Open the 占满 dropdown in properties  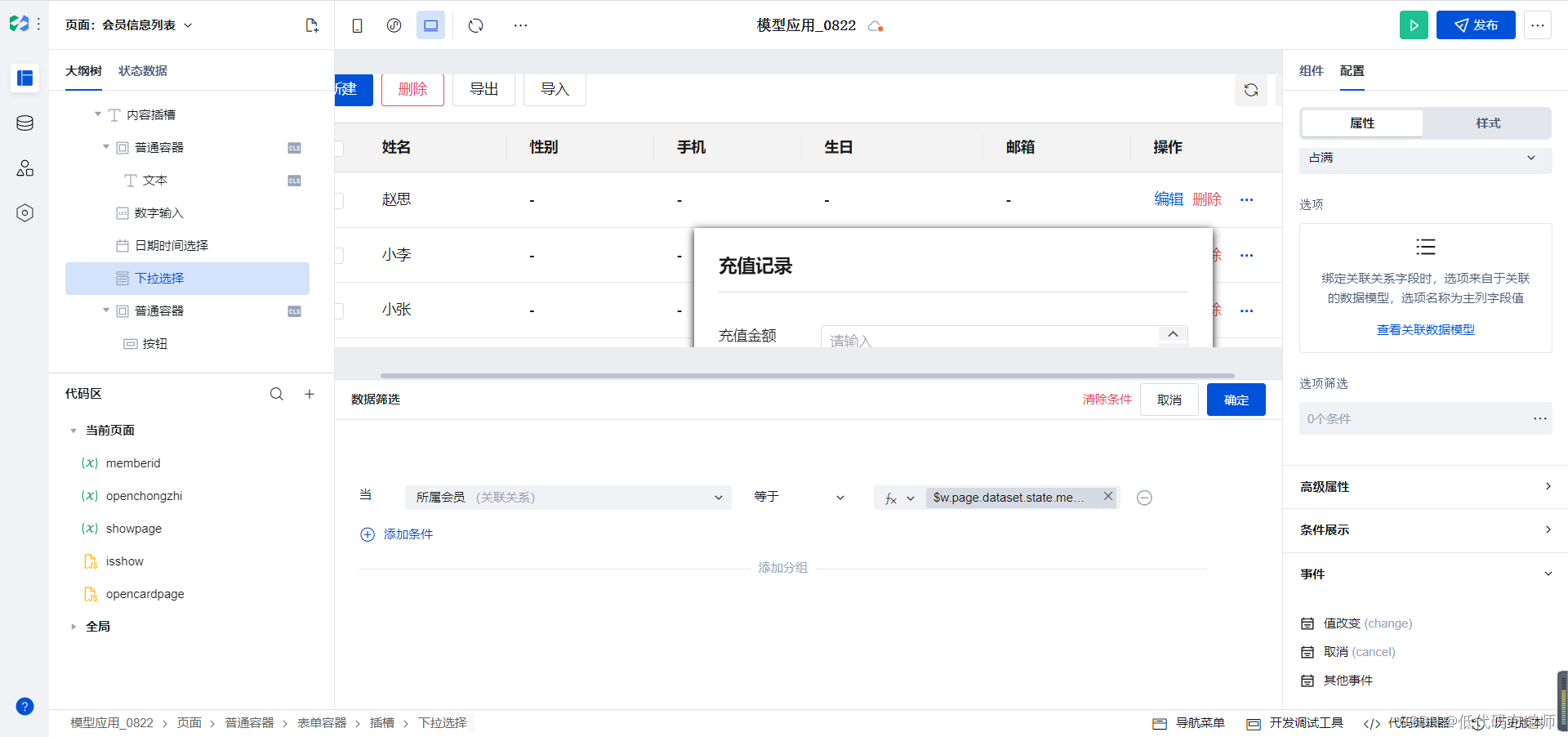(x=1425, y=158)
